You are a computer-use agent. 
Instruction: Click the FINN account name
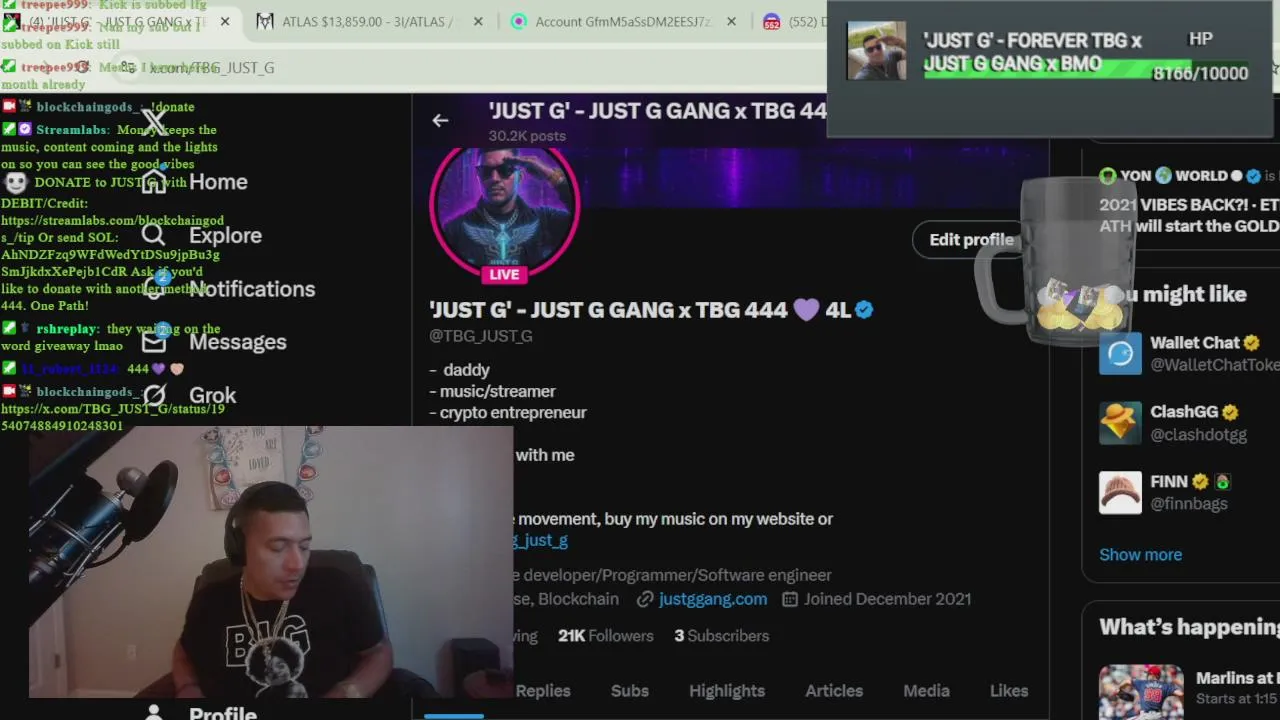tap(1169, 482)
